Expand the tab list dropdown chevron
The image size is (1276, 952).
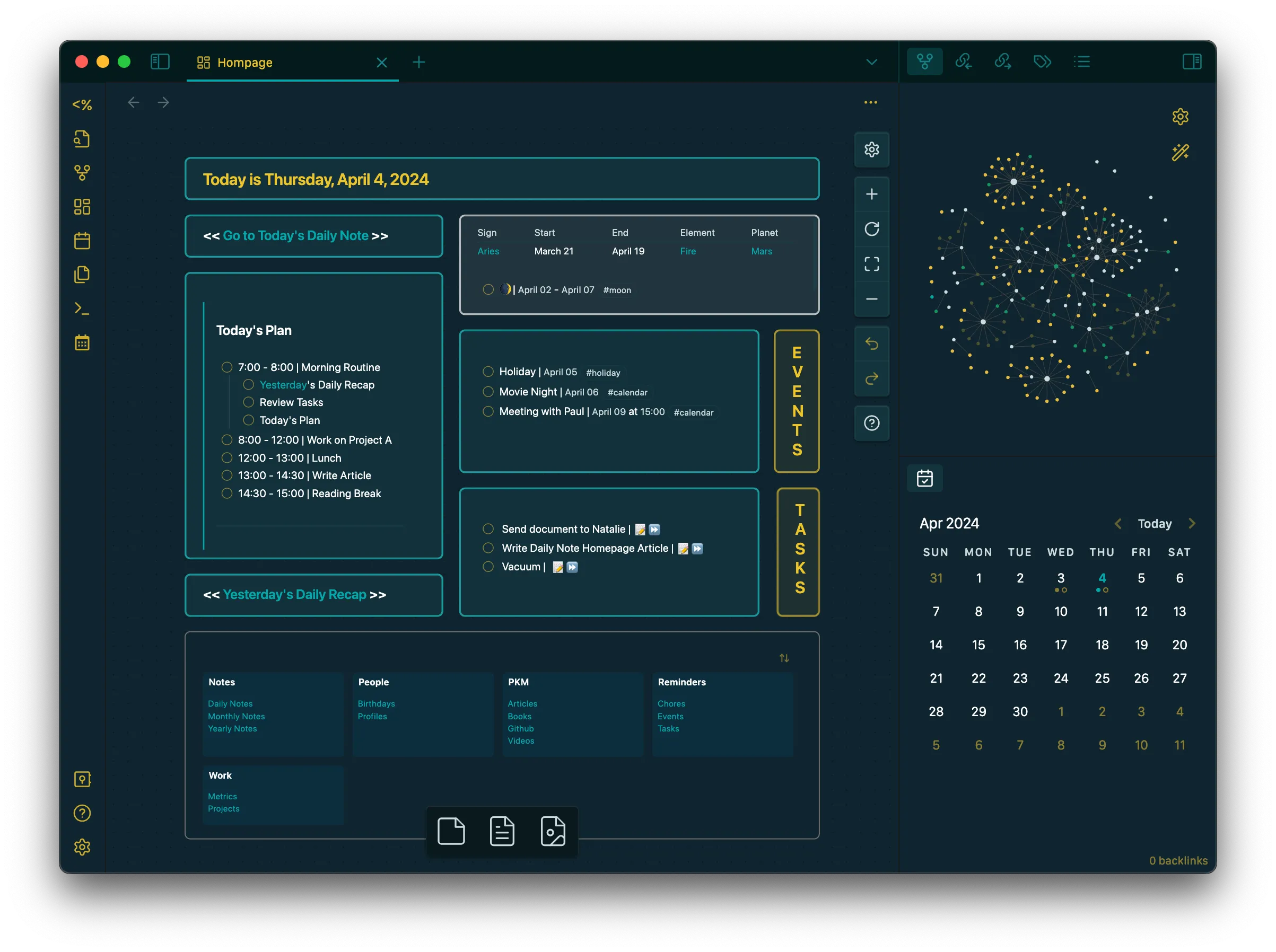point(871,62)
